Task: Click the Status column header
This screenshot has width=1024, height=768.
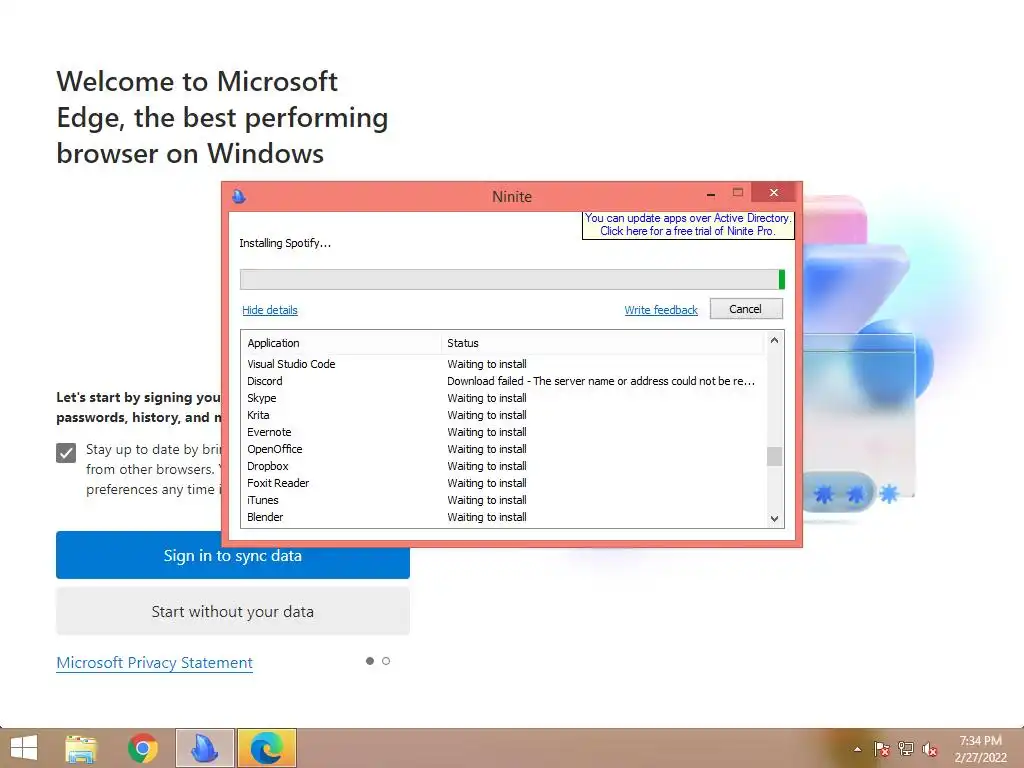Action: 602,343
